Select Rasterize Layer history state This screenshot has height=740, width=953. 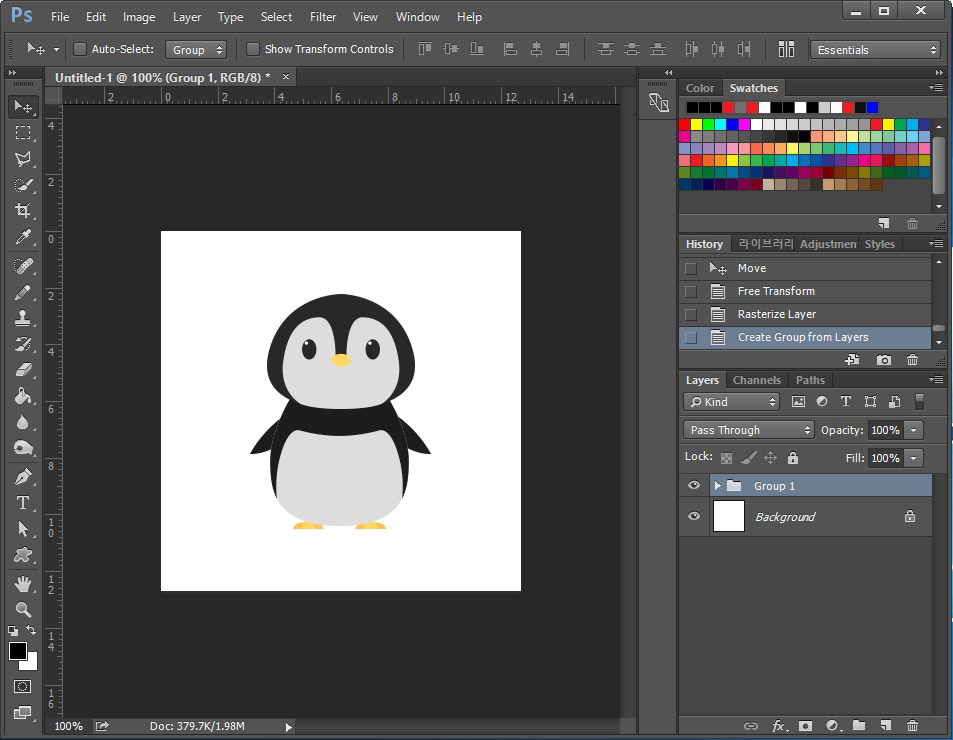805,315
